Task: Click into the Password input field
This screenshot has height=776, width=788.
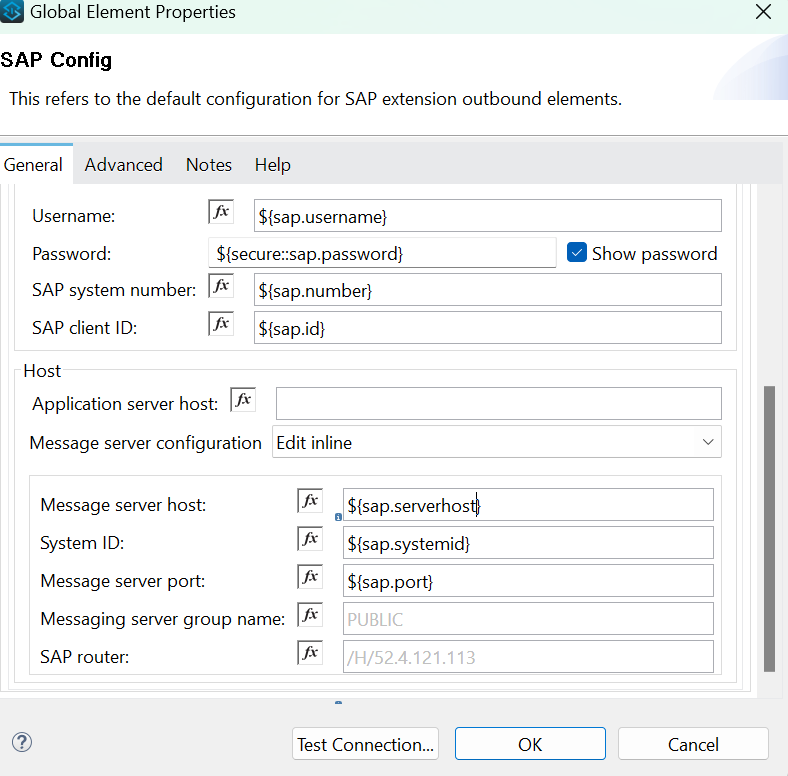Action: pyautogui.click(x=382, y=254)
